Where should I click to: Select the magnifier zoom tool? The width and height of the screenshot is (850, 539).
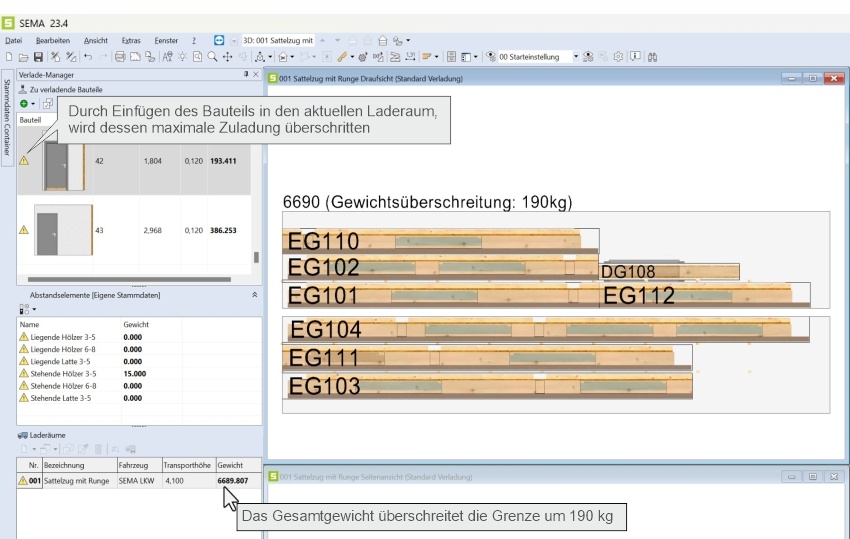point(212,56)
